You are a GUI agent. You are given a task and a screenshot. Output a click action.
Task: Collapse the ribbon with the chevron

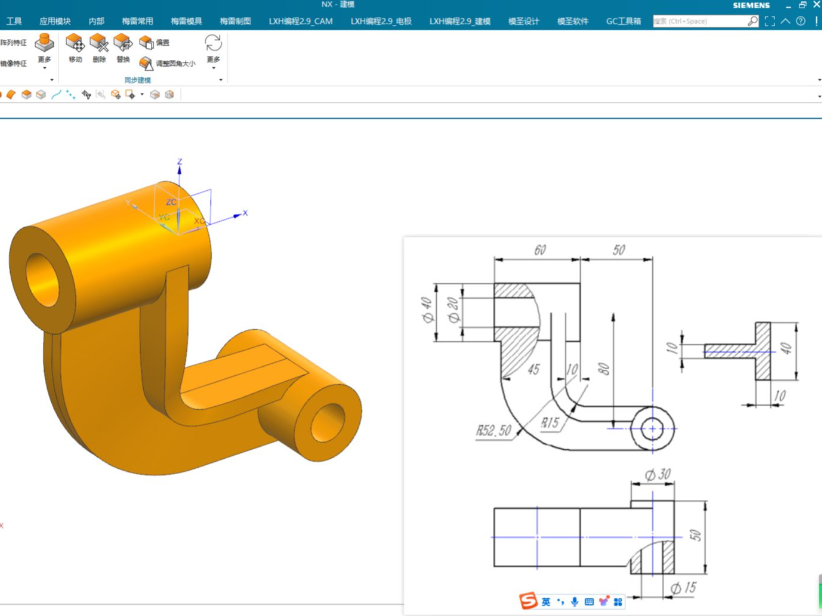coord(785,21)
